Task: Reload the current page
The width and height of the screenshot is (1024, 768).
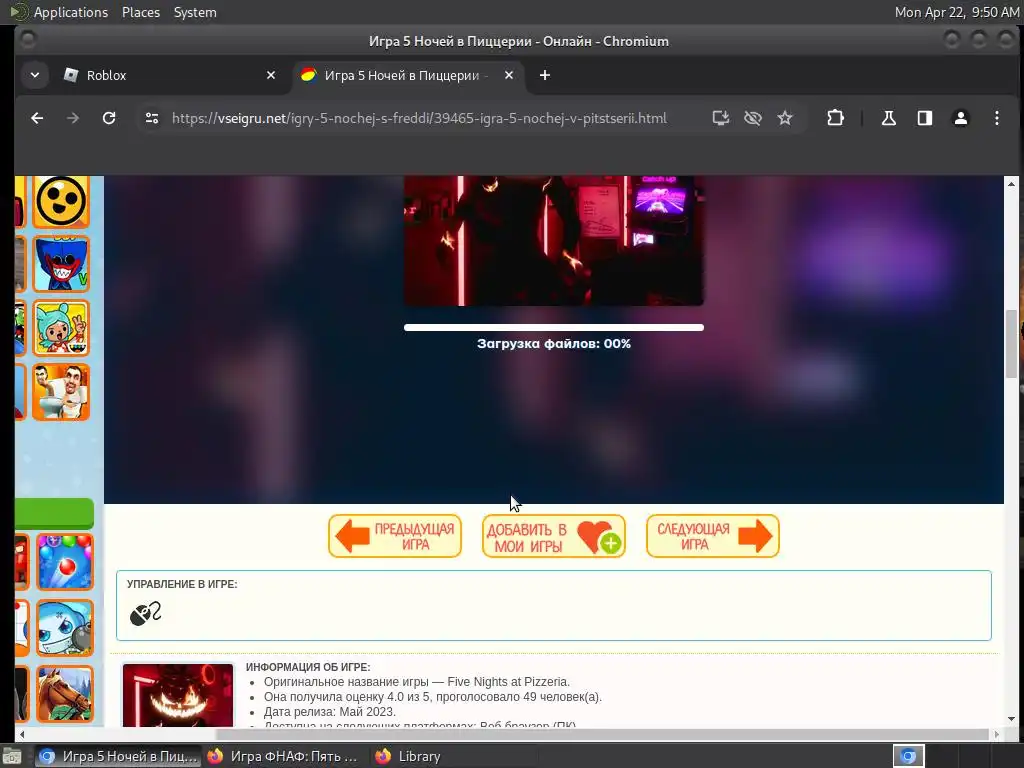Action: click(x=109, y=118)
